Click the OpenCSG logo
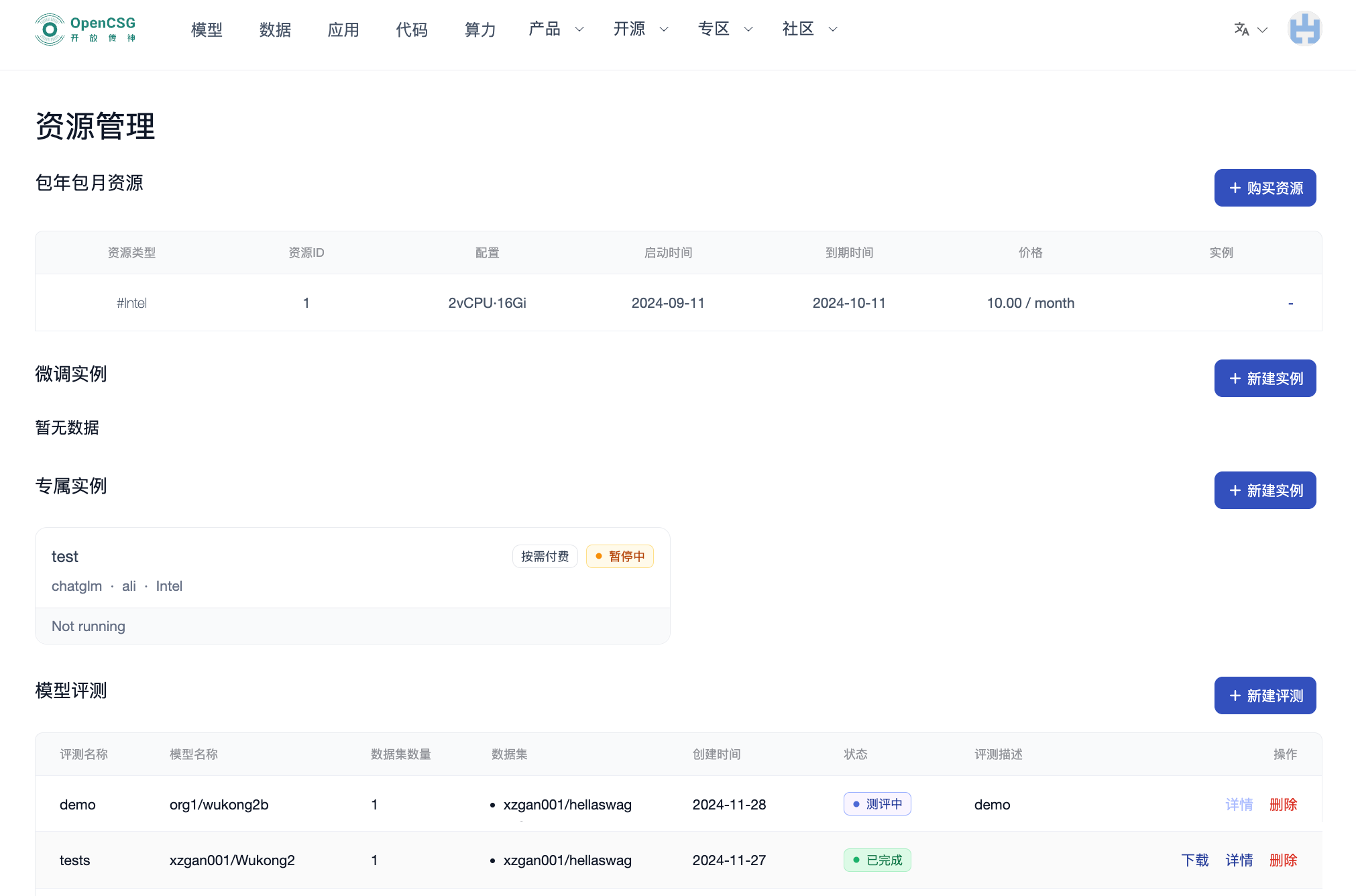This screenshot has height=896, width=1356. (85, 30)
